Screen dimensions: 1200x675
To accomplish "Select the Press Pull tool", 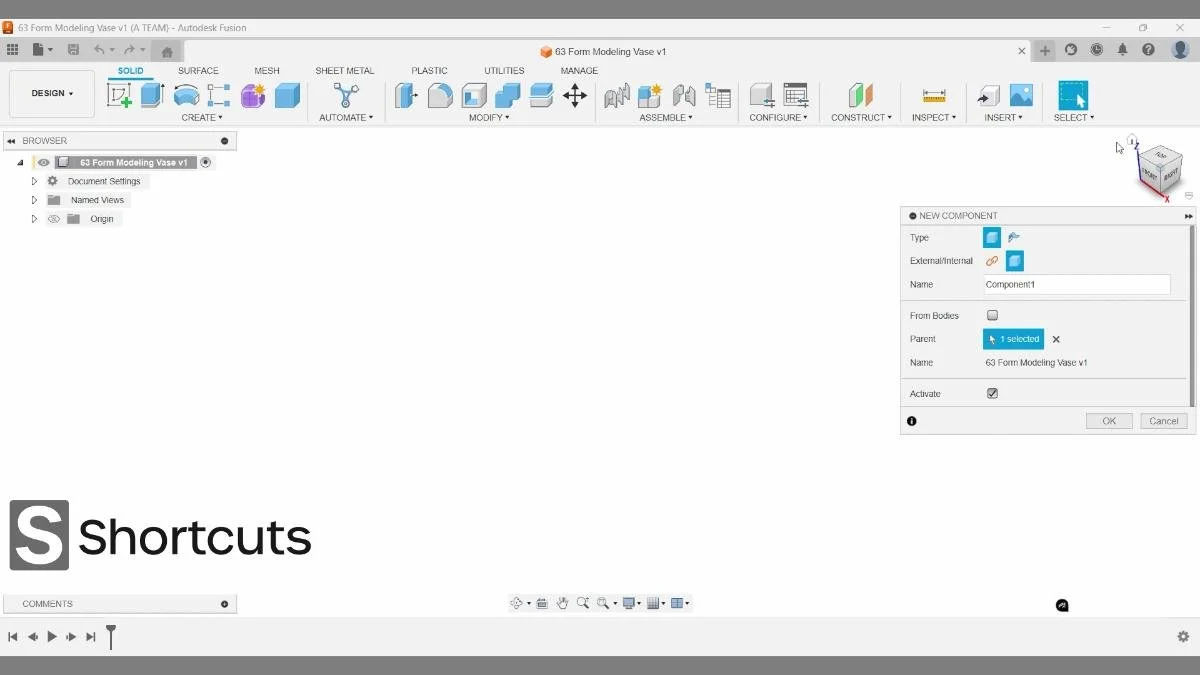I will pos(406,95).
